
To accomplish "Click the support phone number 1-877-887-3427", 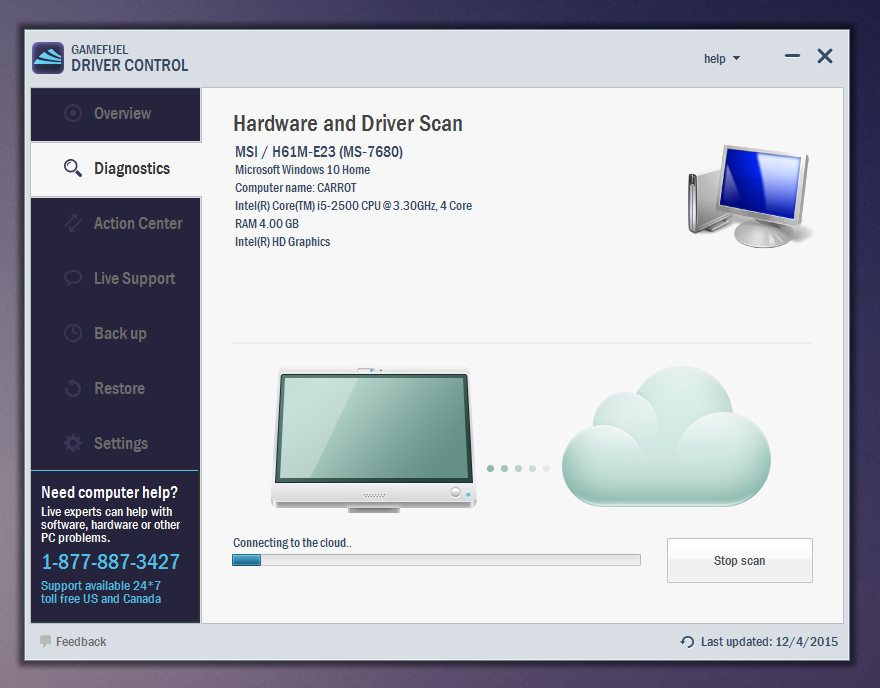I will click(x=110, y=562).
